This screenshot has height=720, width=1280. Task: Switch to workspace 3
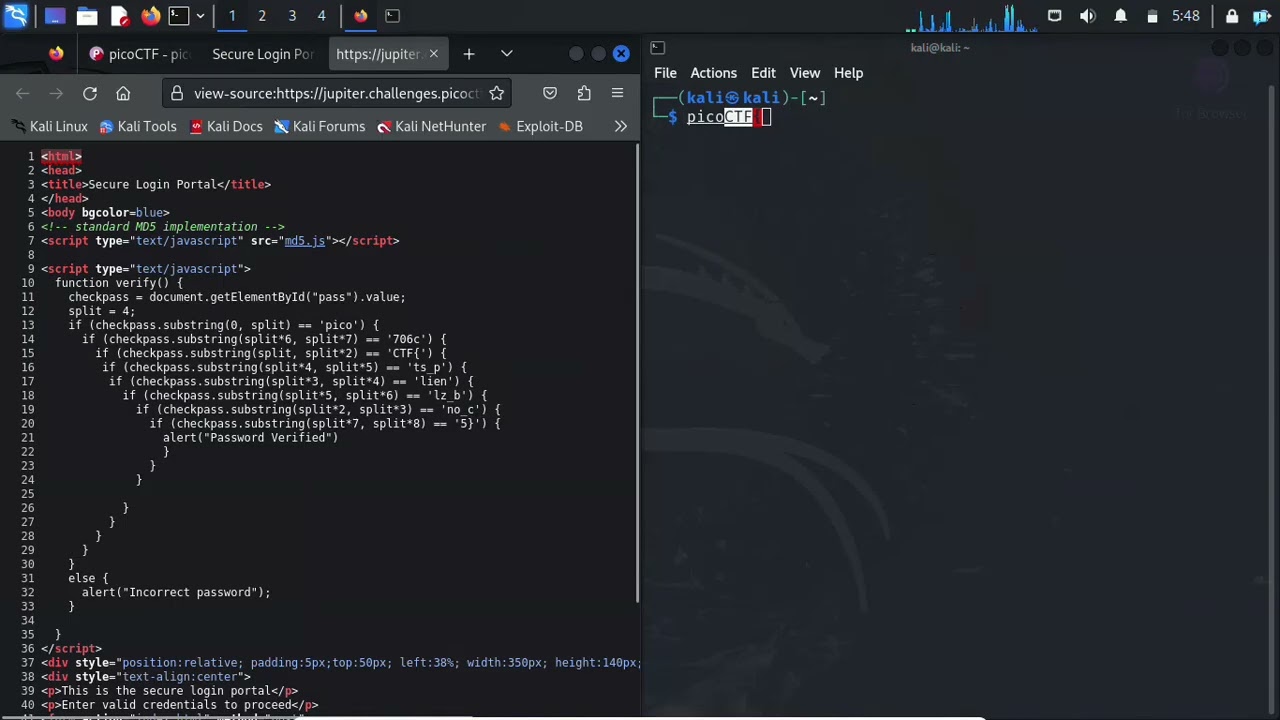point(292,16)
